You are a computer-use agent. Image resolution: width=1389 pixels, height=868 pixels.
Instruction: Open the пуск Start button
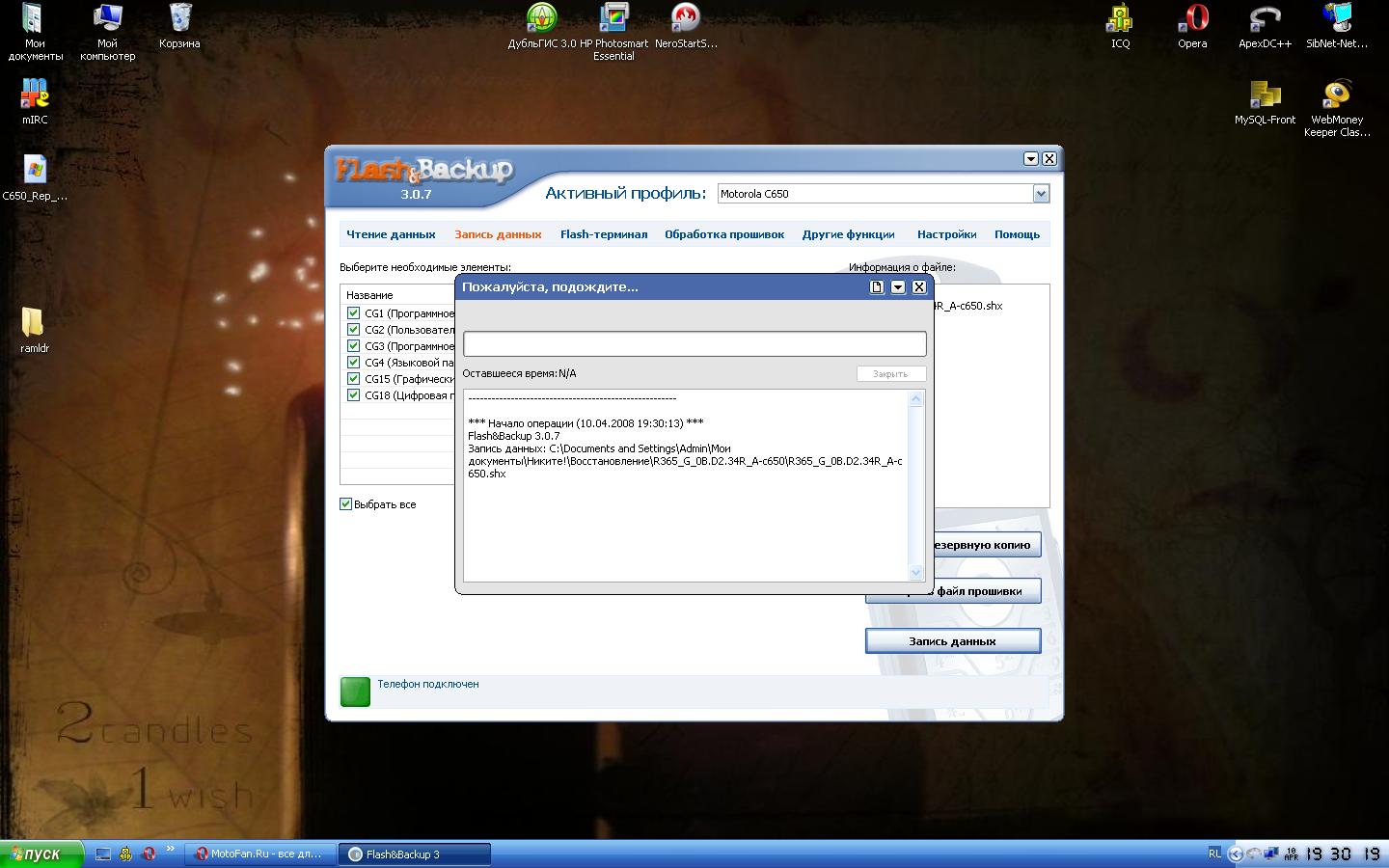pos(42,854)
